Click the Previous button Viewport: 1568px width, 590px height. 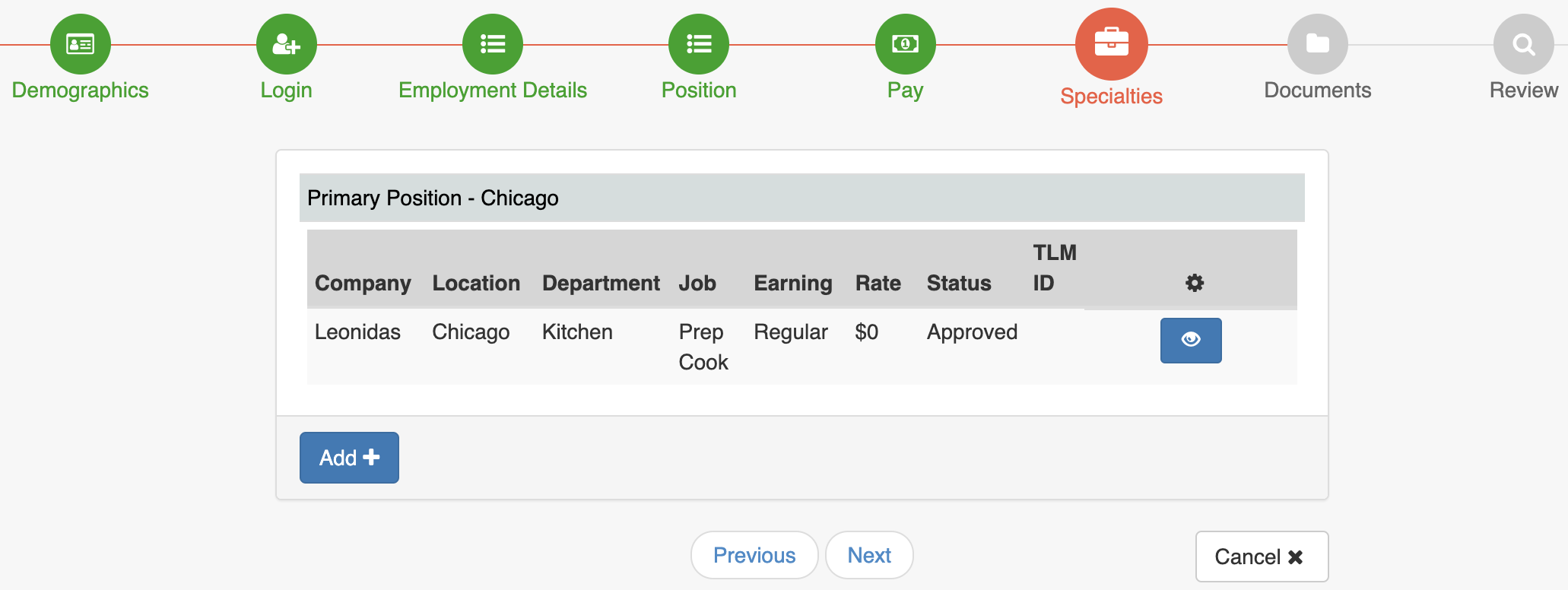point(754,555)
